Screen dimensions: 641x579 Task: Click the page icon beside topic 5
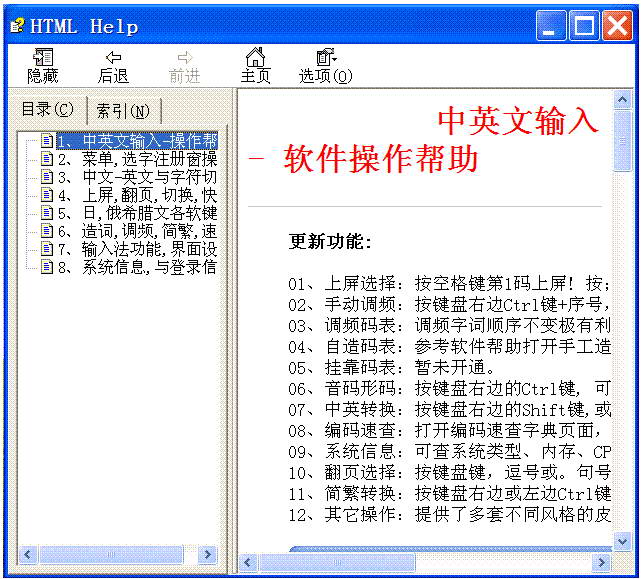tap(47, 212)
